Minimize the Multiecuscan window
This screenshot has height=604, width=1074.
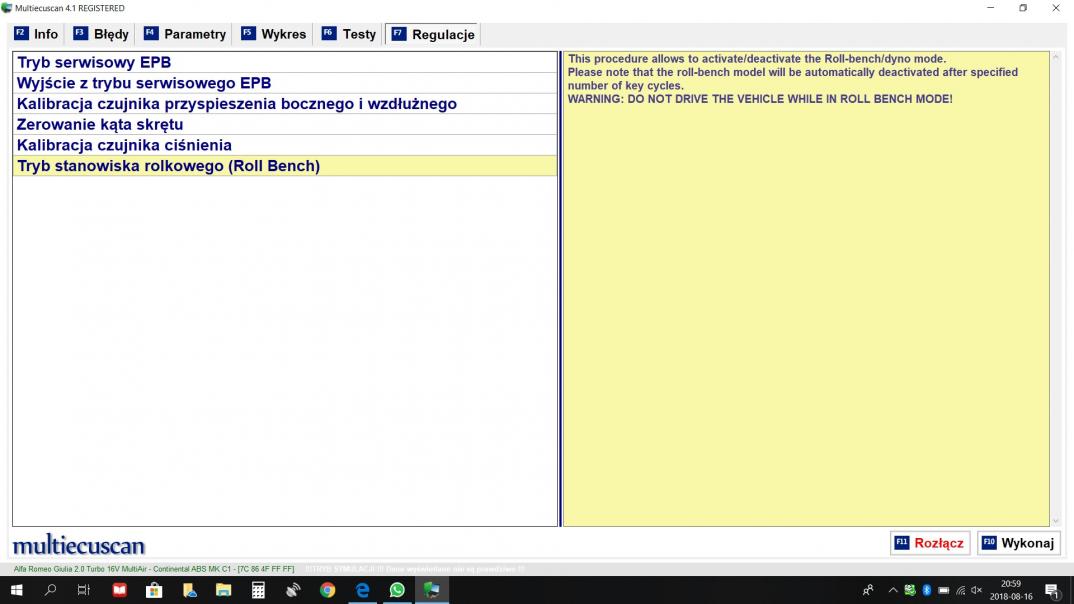click(x=990, y=8)
